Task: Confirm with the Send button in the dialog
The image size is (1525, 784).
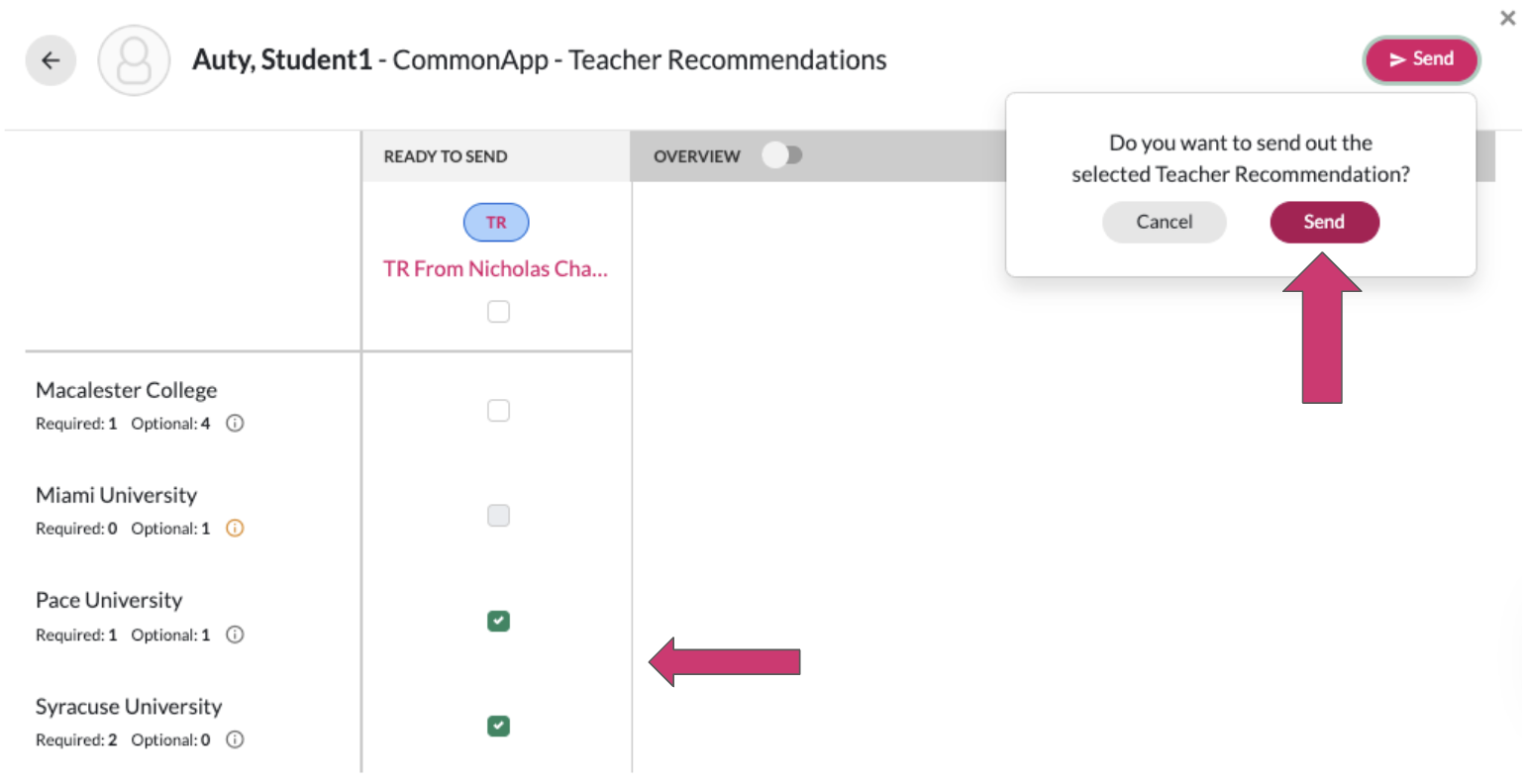Action: (1324, 222)
